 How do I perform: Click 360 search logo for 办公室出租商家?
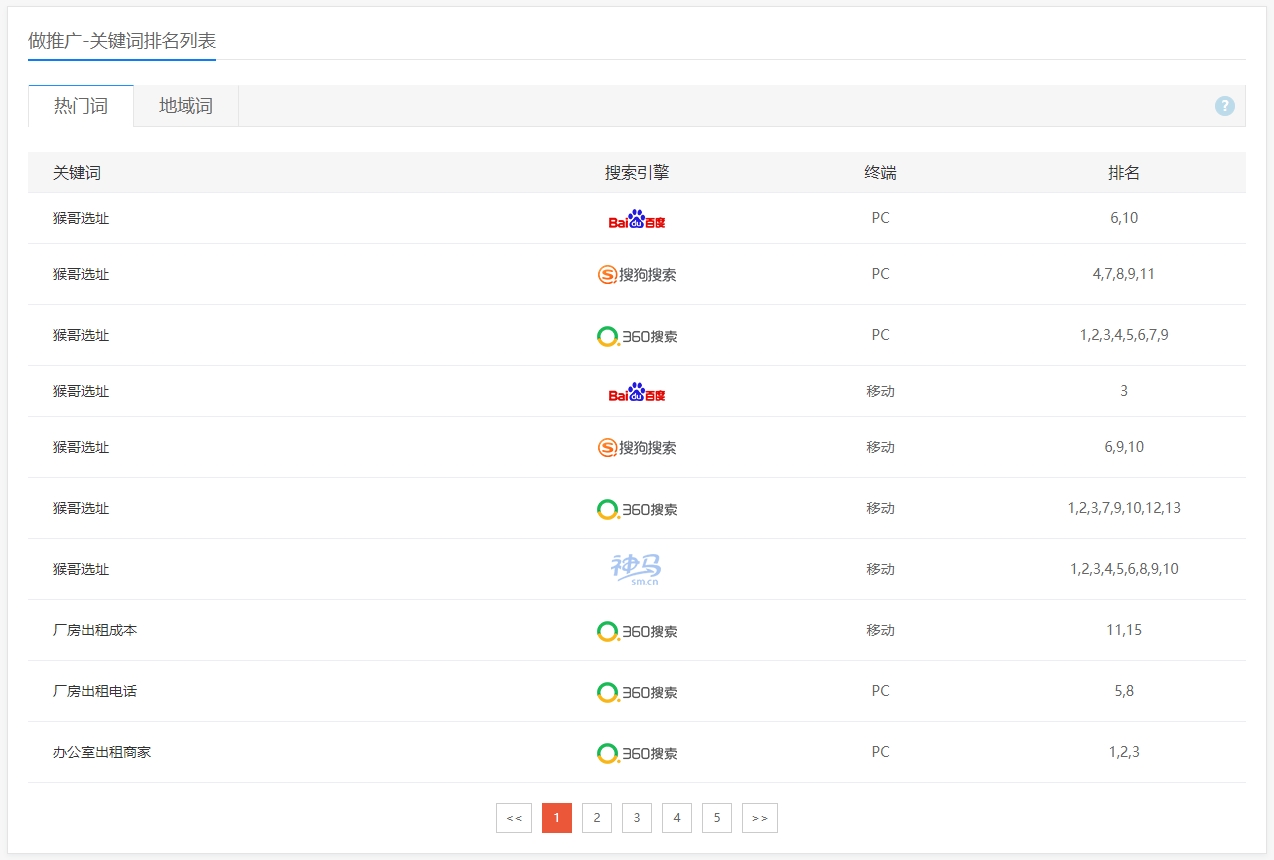pyautogui.click(x=637, y=753)
